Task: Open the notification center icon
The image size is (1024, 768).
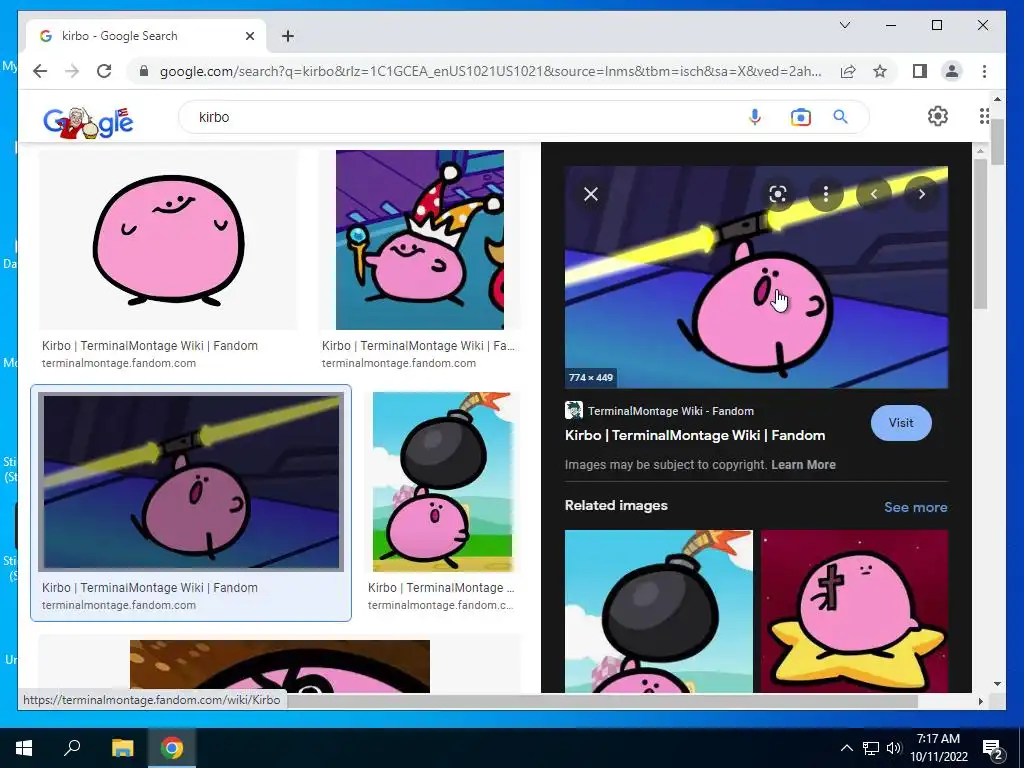Action: tap(993, 748)
